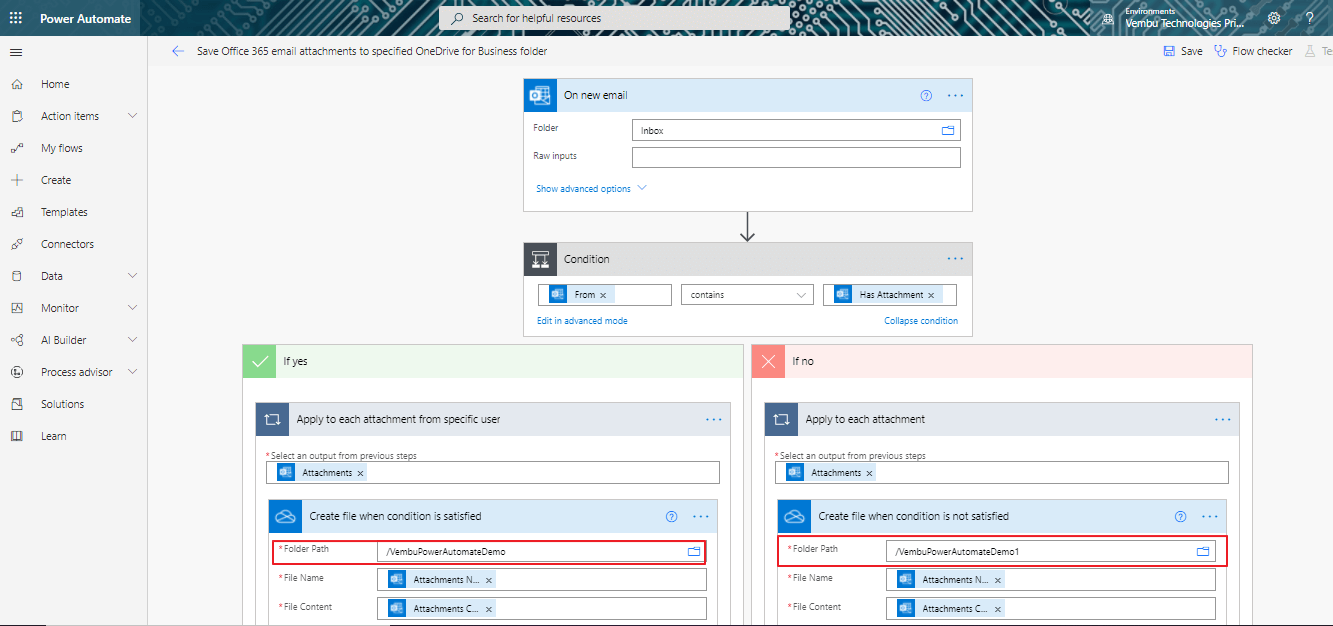Click the If no branch header
1333x626 pixels.
click(x=1001, y=361)
